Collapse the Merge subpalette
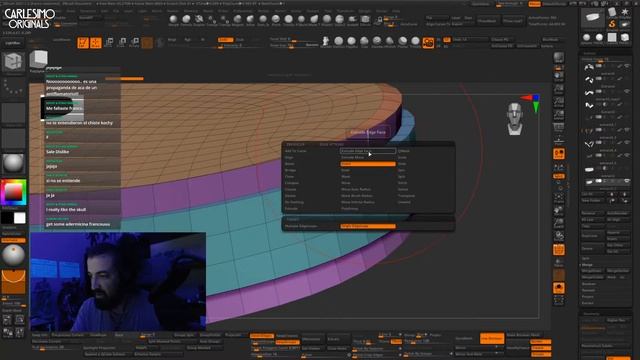This screenshot has width=640, height=360. click(x=587, y=265)
